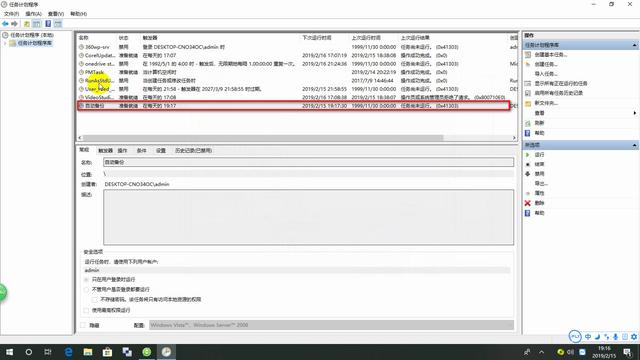Click the task list horizontal scrollbar thumb
This screenshot has height=360, width=640.
point(263,138)
